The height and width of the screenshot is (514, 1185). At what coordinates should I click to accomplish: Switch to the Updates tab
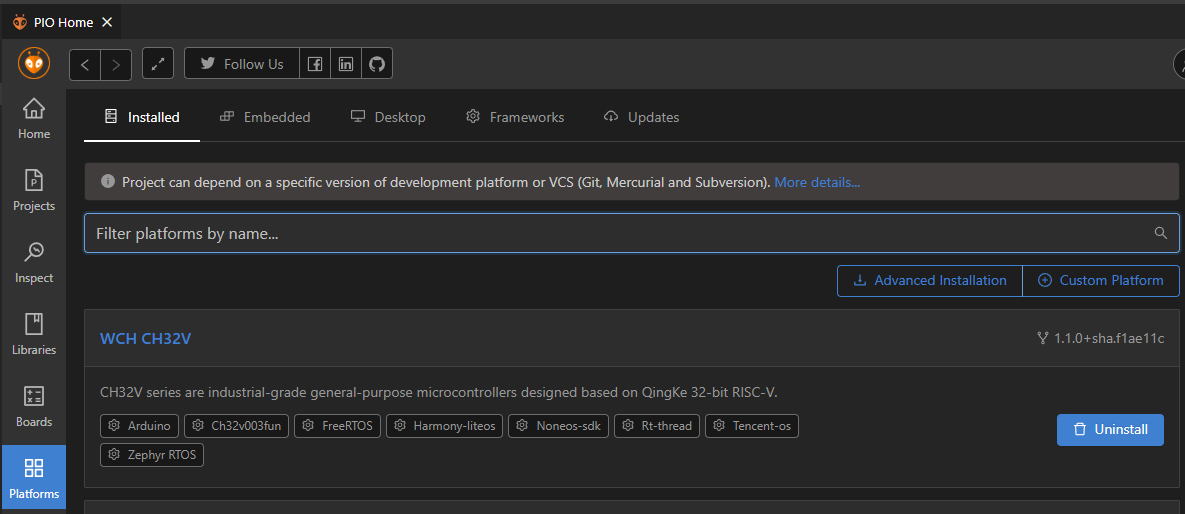(x=641, y=117)
